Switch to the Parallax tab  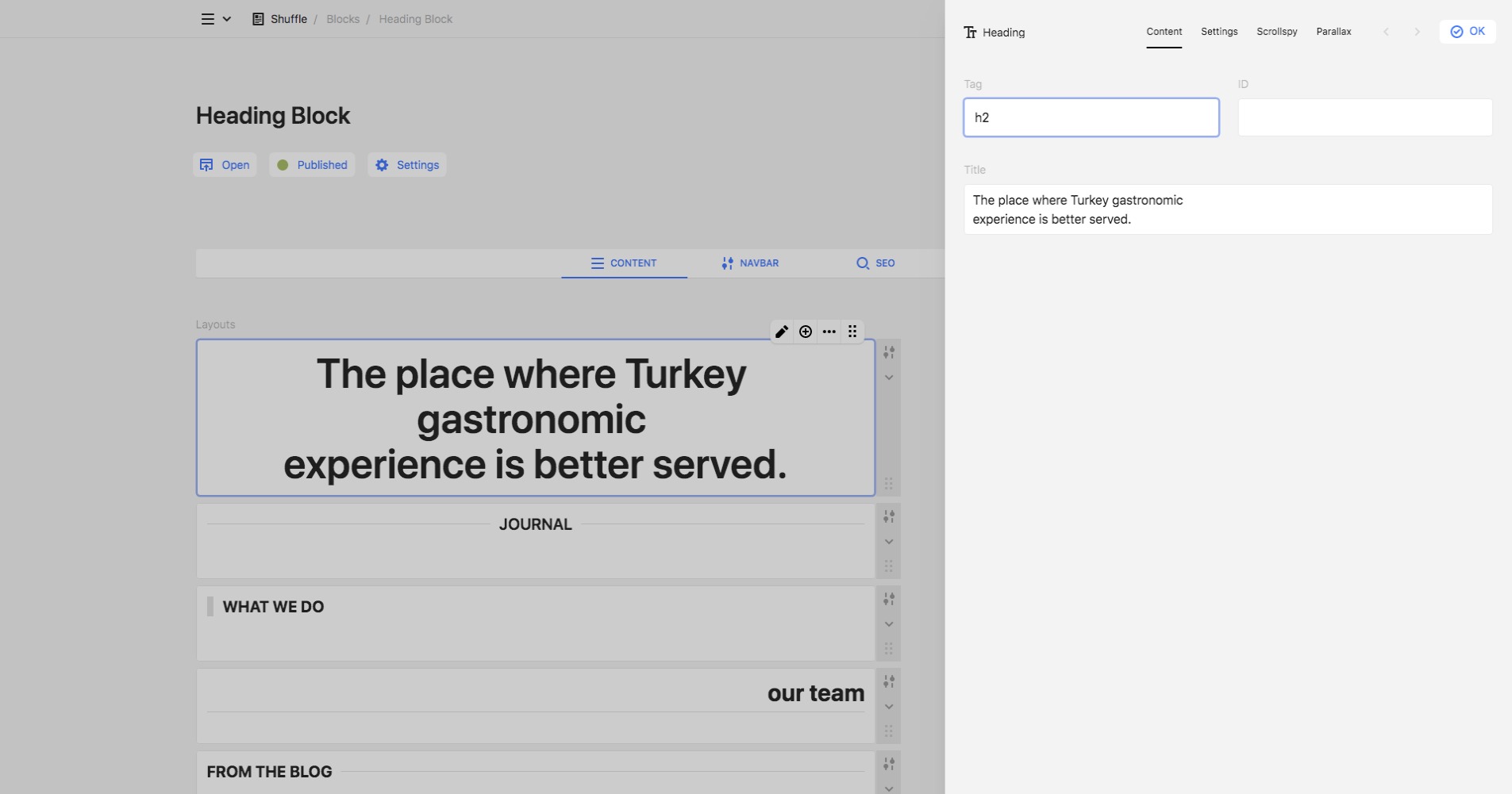pyautogui.click(x=1333, y=32)
